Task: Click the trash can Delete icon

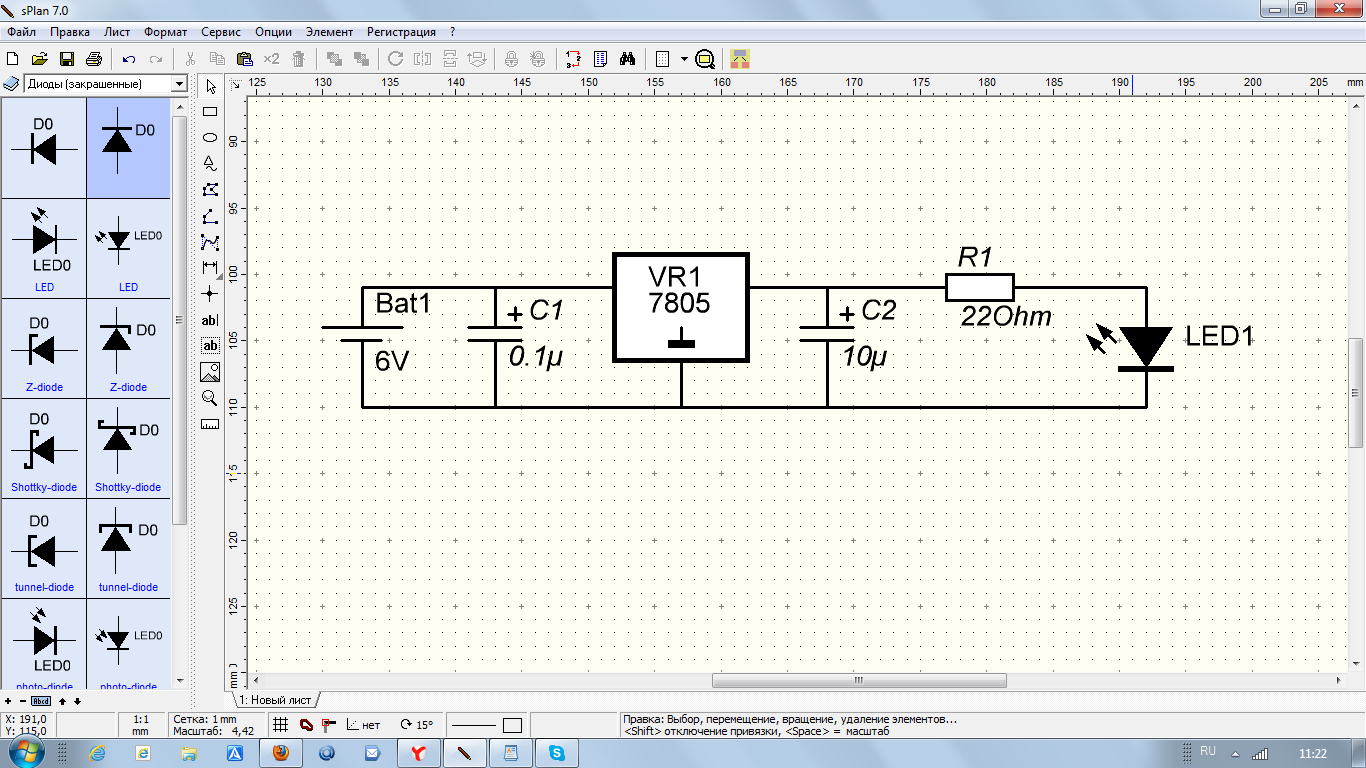Action: coord(298,59)
